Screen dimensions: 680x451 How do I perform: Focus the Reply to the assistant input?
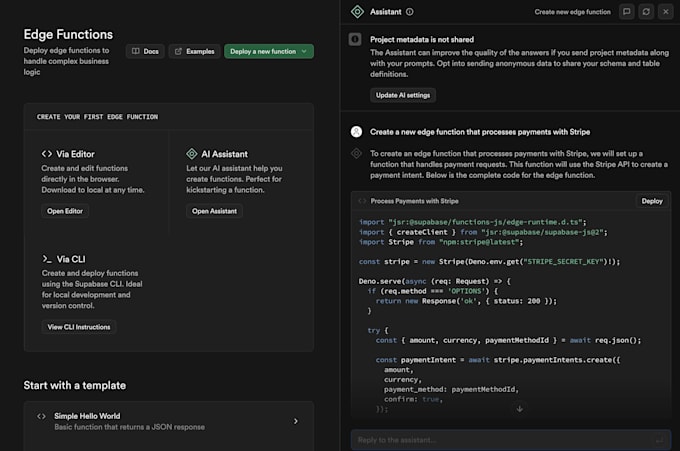tap(511, 440)
